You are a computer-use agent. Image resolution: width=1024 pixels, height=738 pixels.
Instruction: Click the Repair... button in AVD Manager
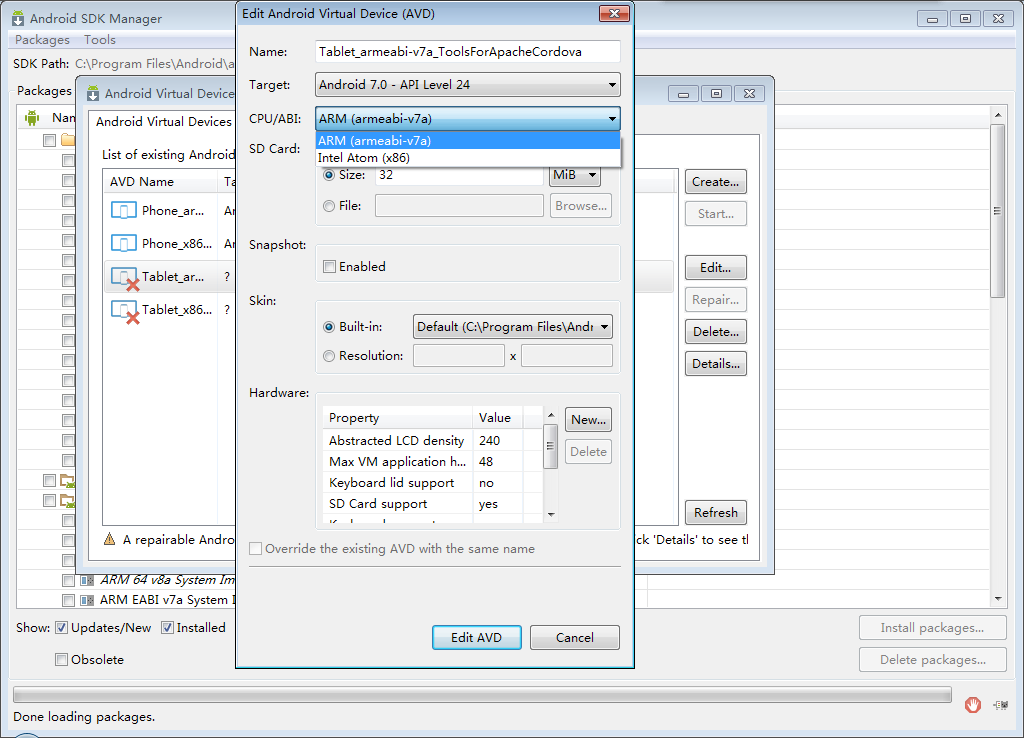[716, 300]
